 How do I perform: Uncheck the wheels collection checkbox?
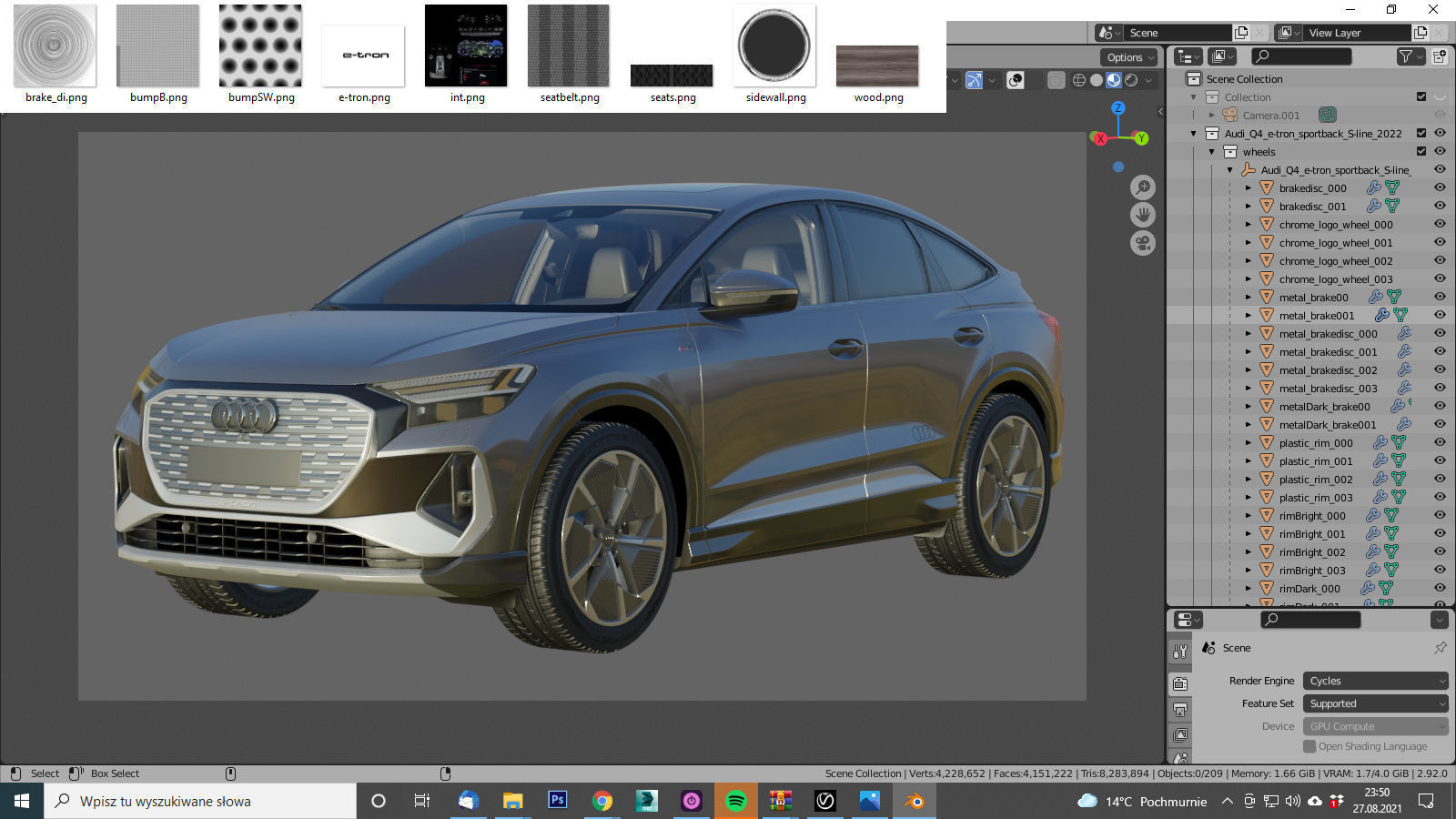[x=1421, y=151]
